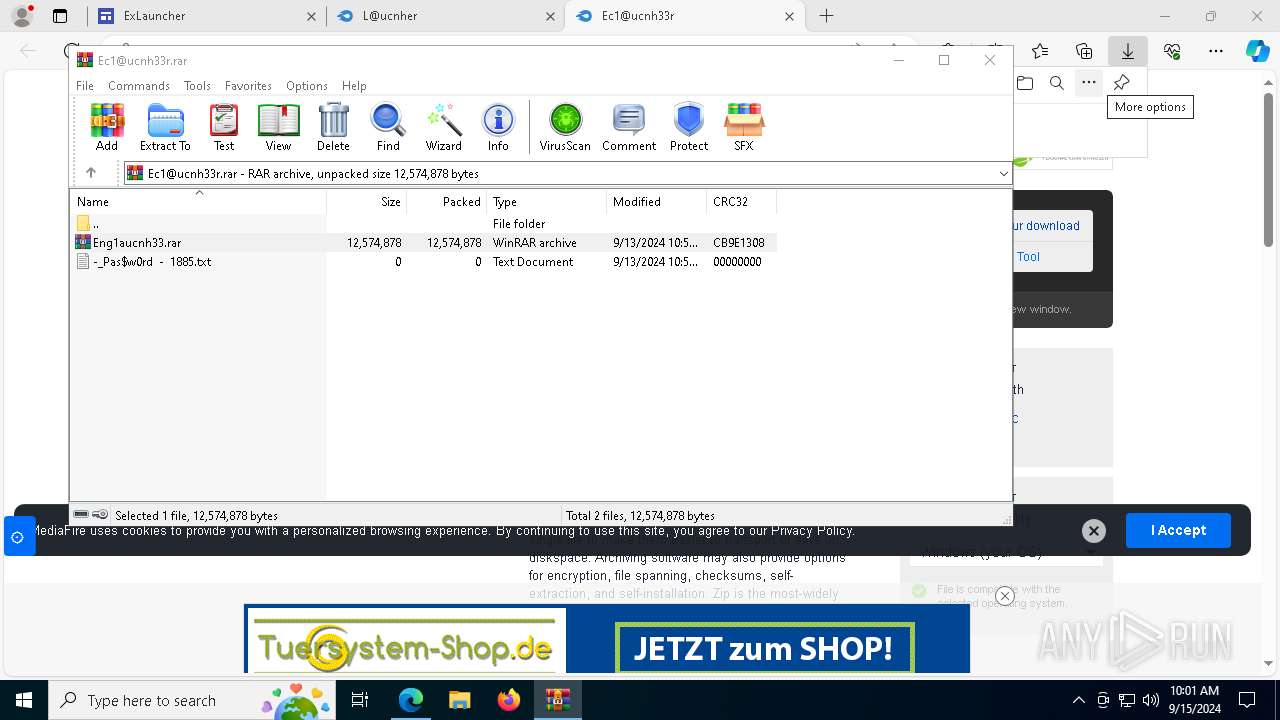Screen dimensions: 1280x720
Task: Close the Tuersystem-Shop ad
Action: coord(1005,596)
